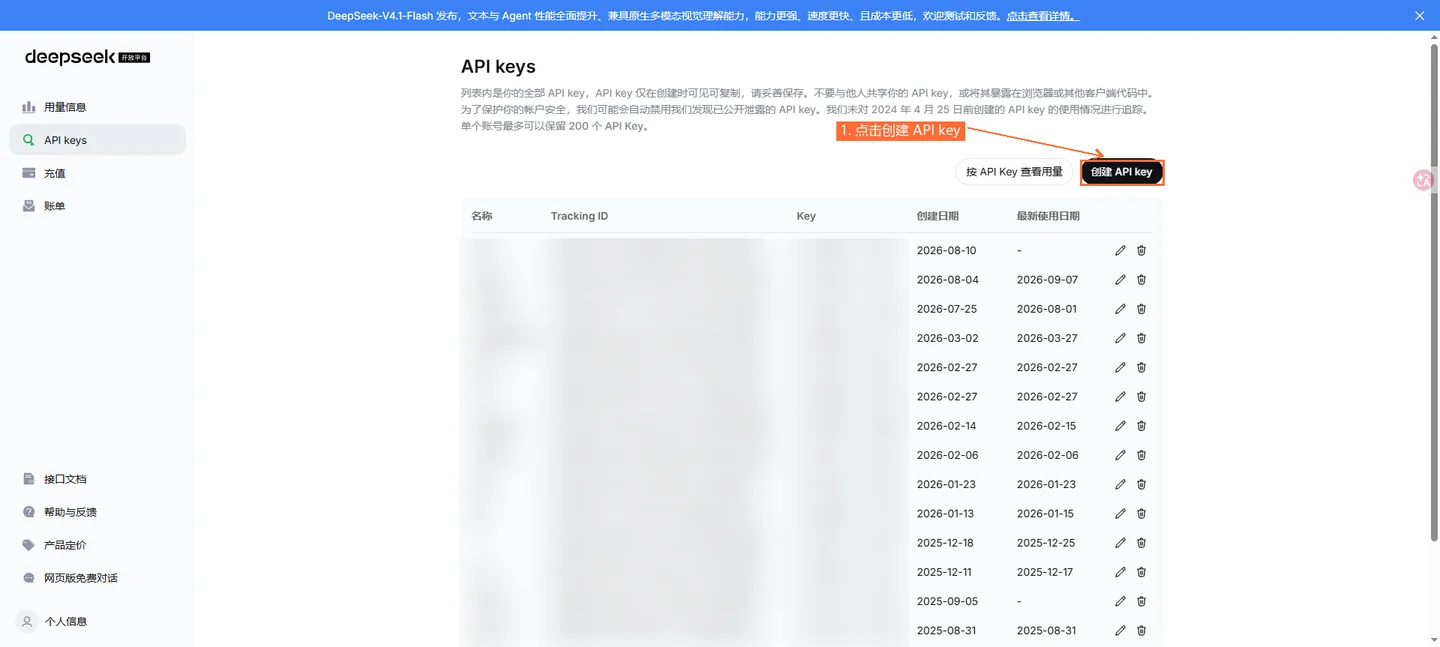This screenshot has width=1440, height=647.
Task: Edit the key created on 2026-08-10
Action: [x=1120, y=250]
